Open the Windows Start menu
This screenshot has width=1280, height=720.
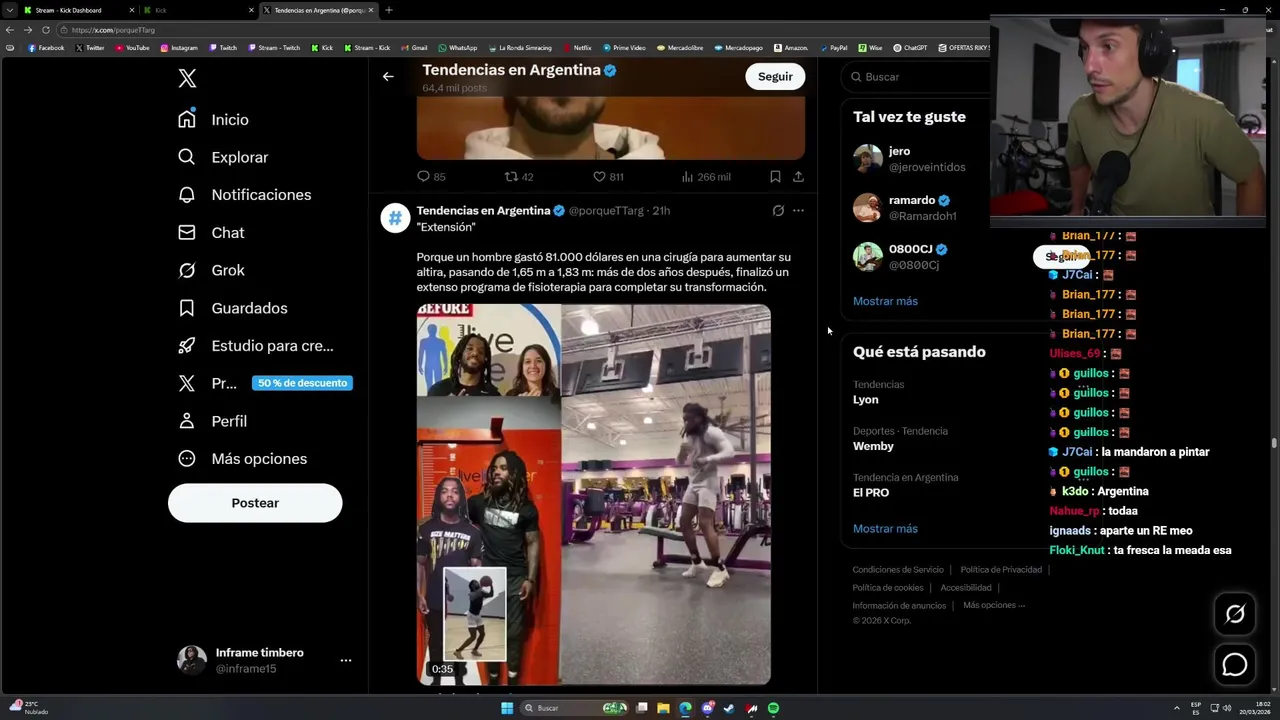point(507,708)
